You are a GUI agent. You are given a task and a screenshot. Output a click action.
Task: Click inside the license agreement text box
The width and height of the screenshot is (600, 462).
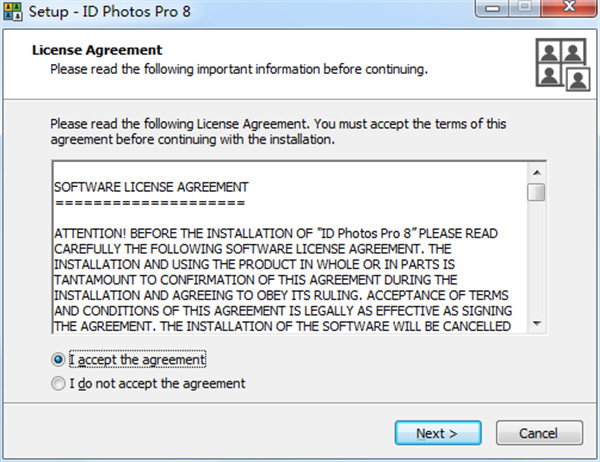pos(290,248)
